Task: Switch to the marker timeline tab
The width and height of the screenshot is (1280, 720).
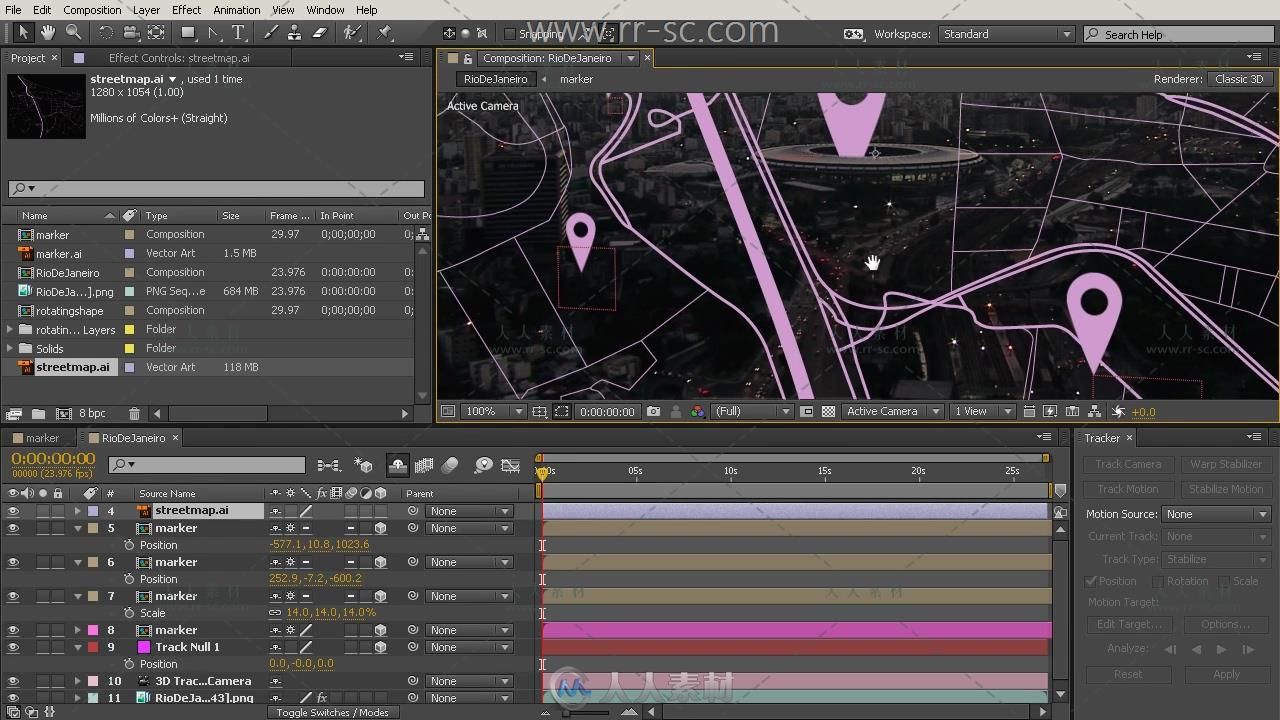Action: (x=42, y=438)
